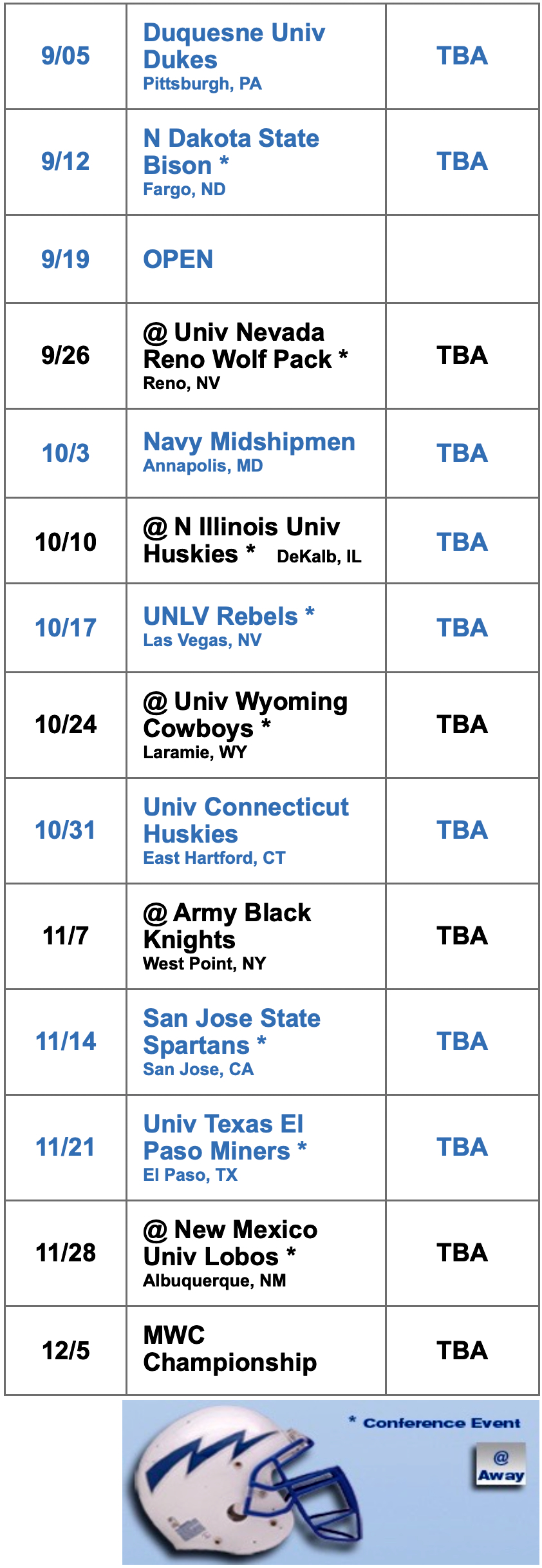
Task: Click the 9/05 date cell
Action: point(66,57)
